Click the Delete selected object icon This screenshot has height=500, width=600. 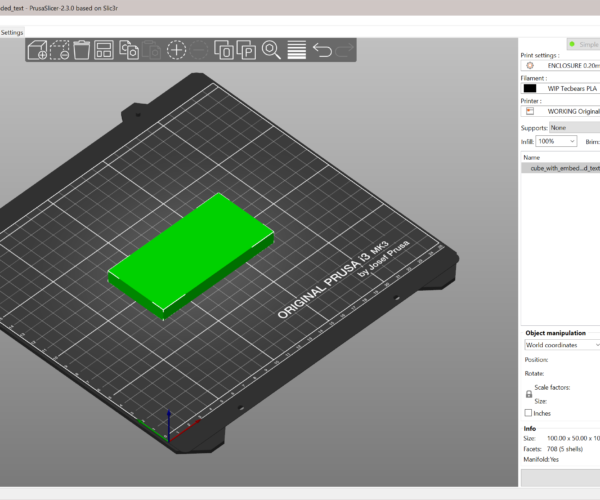(60, 50)
